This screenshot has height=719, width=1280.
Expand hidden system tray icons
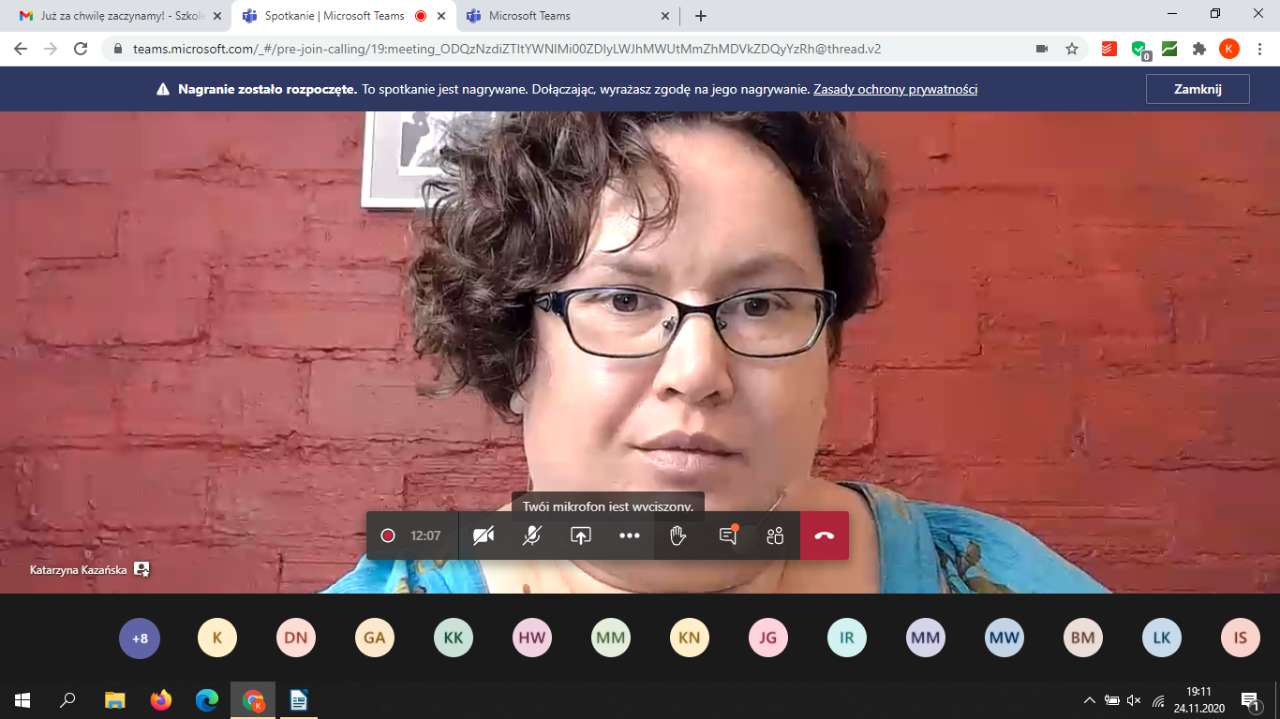(x=1089, y=700)
